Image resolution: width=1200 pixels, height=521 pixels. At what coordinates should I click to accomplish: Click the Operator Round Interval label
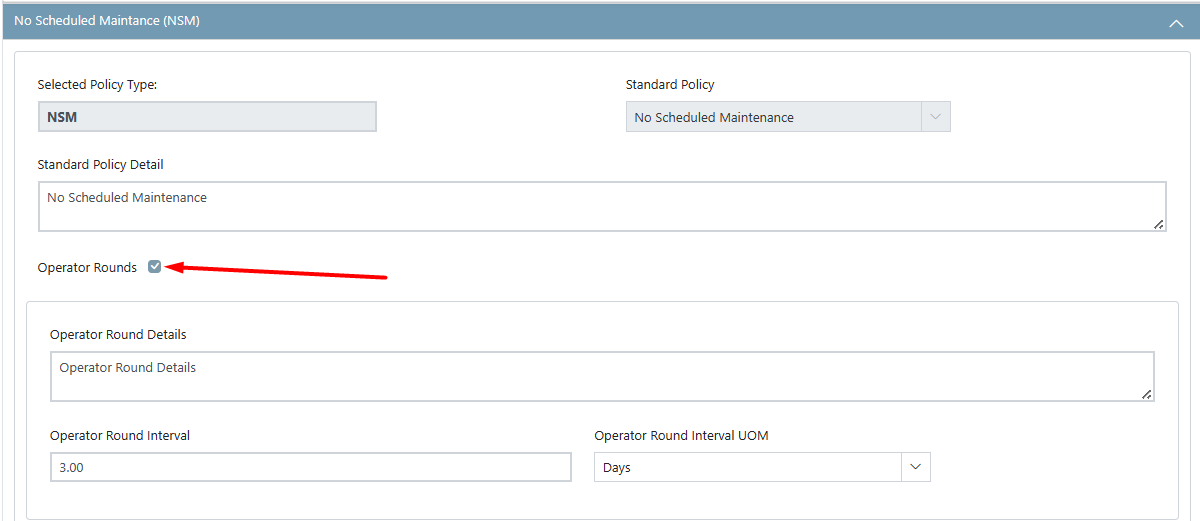tap(120, 435)
